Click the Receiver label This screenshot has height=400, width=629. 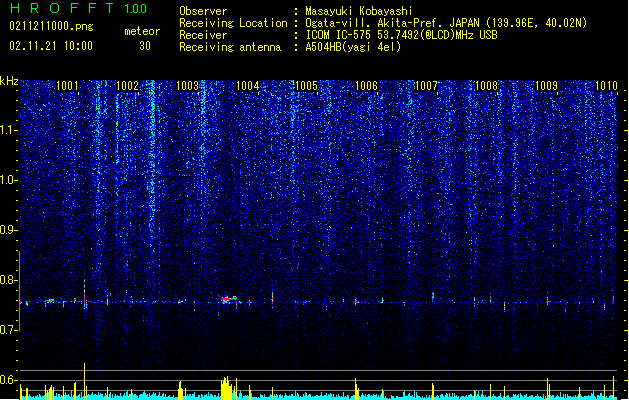click(203, 35)
